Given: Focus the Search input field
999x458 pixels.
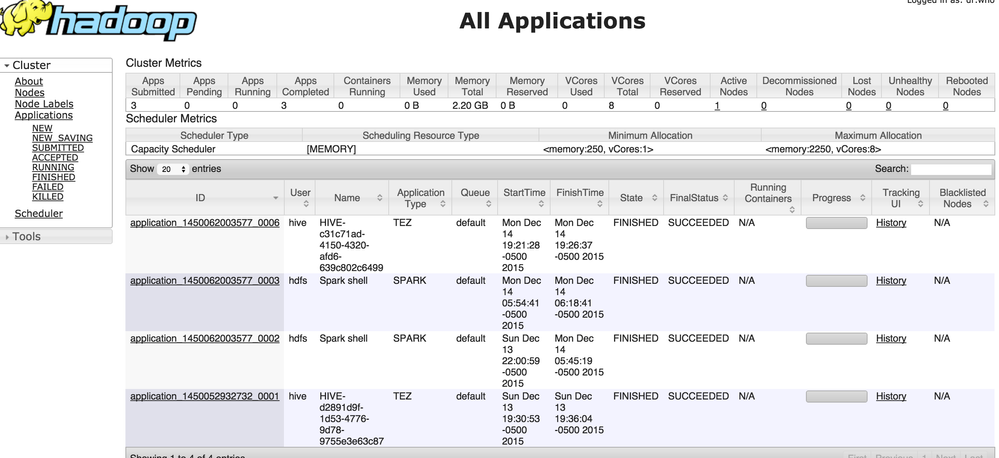Looking at the screenshot, I should pyautogui.click(x=951, y=169).
